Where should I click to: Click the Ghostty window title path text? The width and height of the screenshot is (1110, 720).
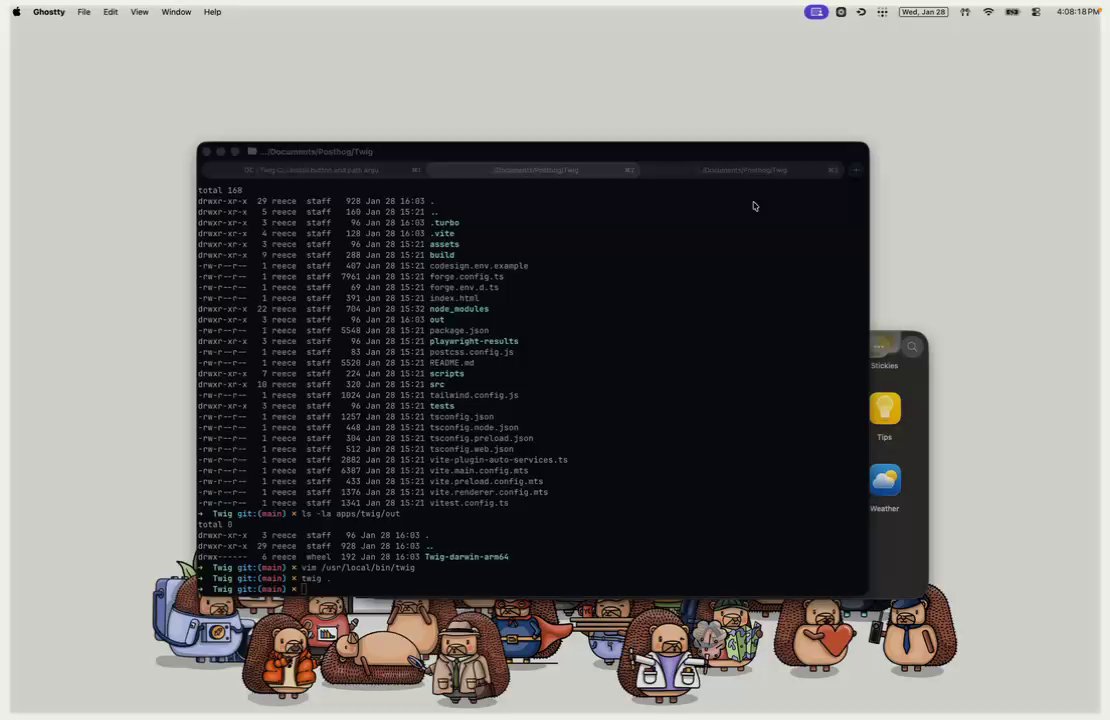coord(316,152)
